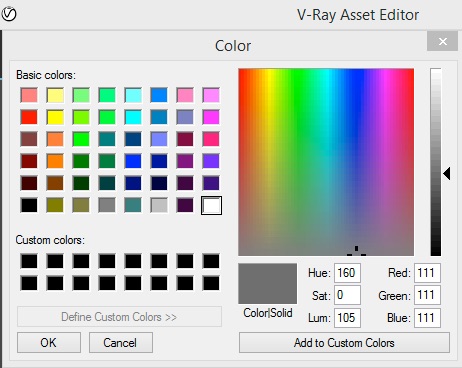Select the light pink swatch in top row
The width and height of the screenshot is (462, 368).
[x=185, y=95]
